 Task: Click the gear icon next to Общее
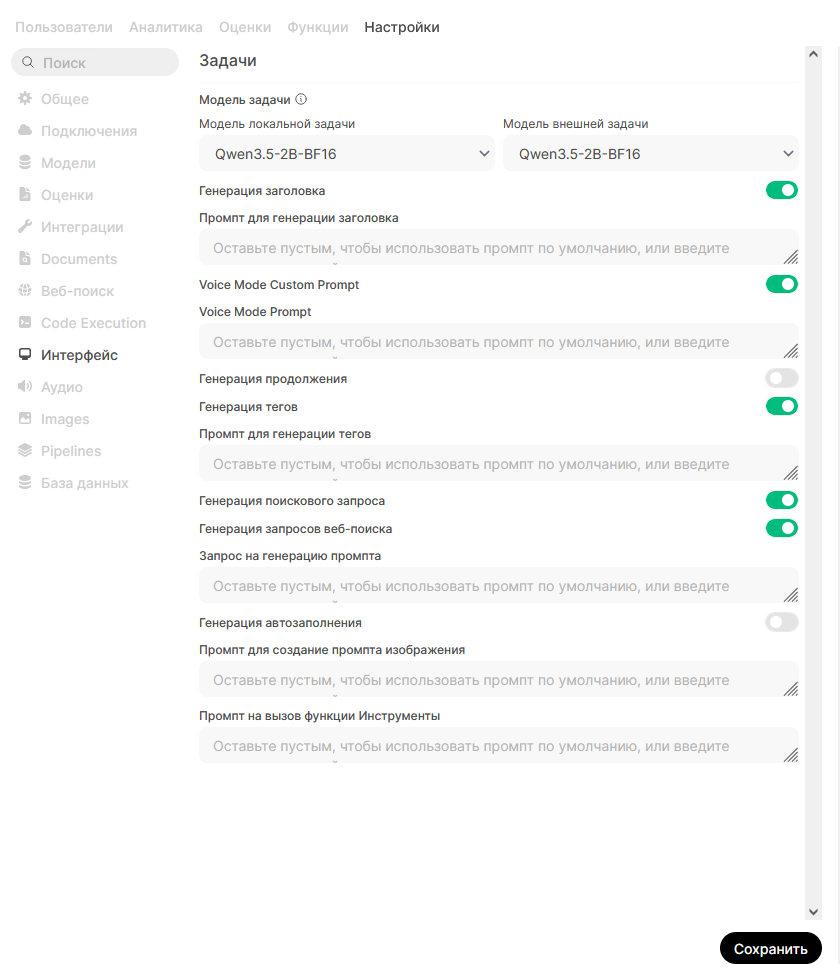tap(25, 99)
